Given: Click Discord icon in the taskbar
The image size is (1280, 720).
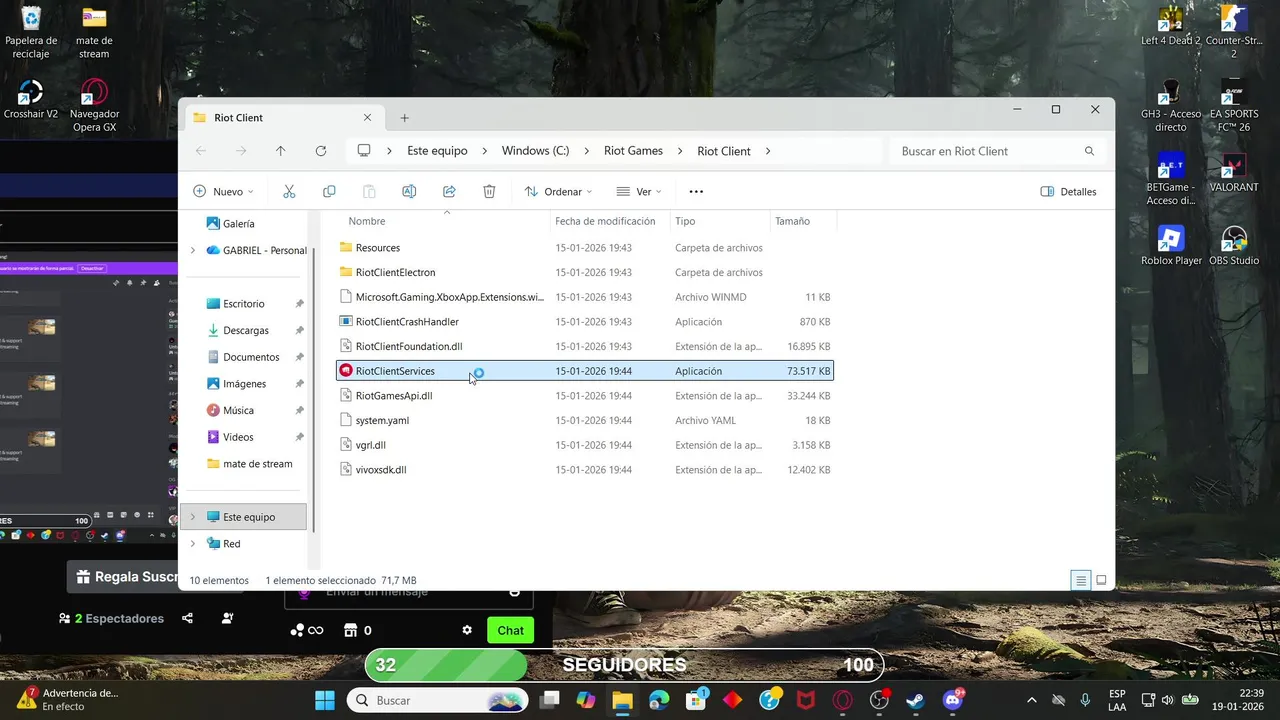Looking at the screenshot, I should point(952,700).
